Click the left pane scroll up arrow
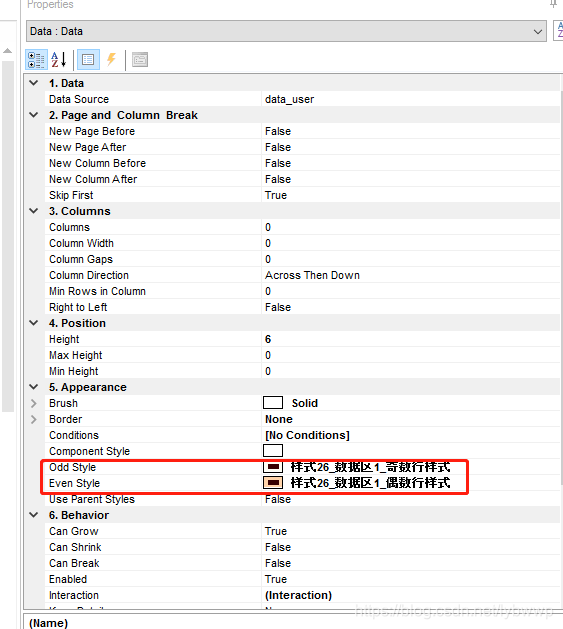Image resolution: width=563 pixels, height=629 pixels. [x=7, y=51]
